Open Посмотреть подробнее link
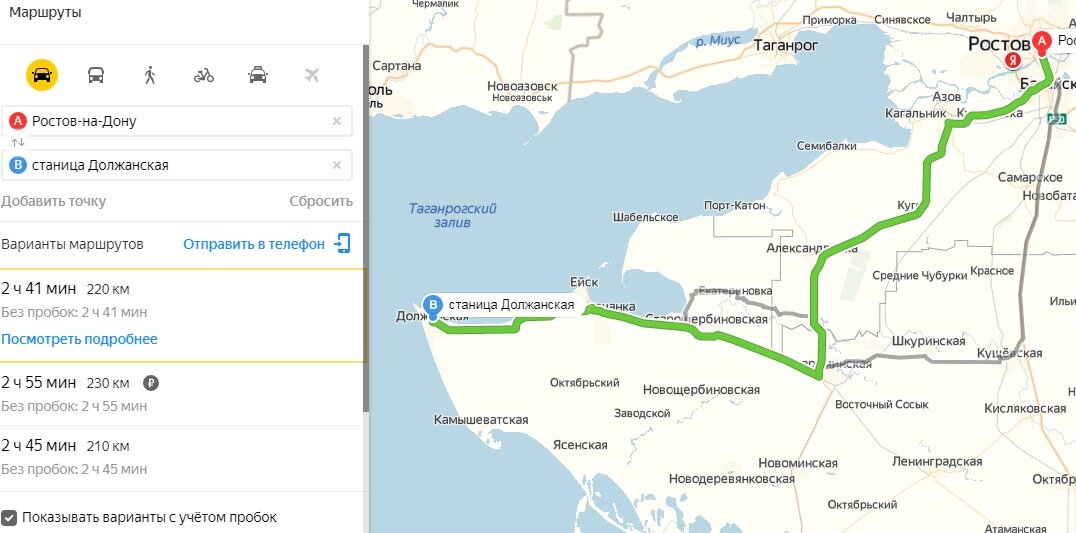1076x533 pixels. coord(80,339)
